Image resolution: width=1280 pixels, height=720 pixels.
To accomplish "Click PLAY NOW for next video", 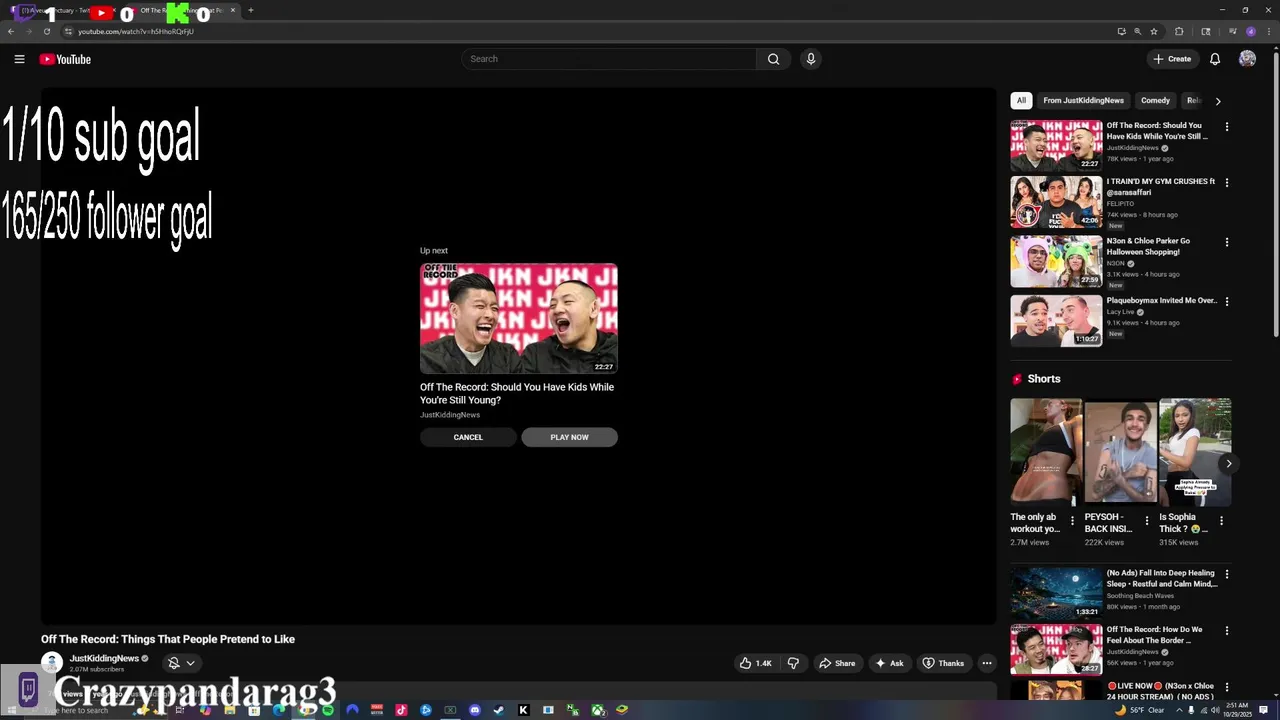I will point(569,437).
